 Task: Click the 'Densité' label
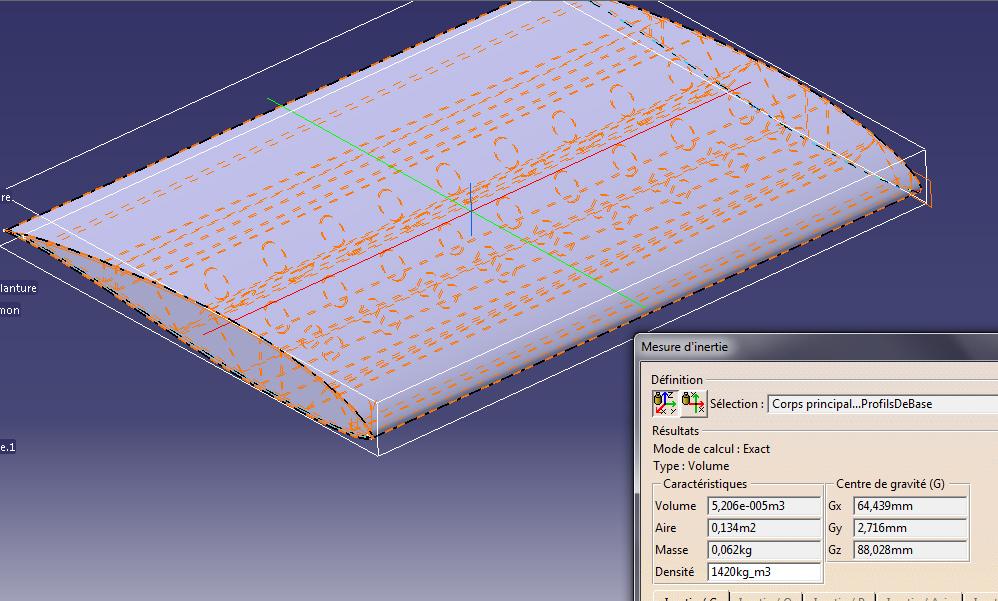[674, 572]
